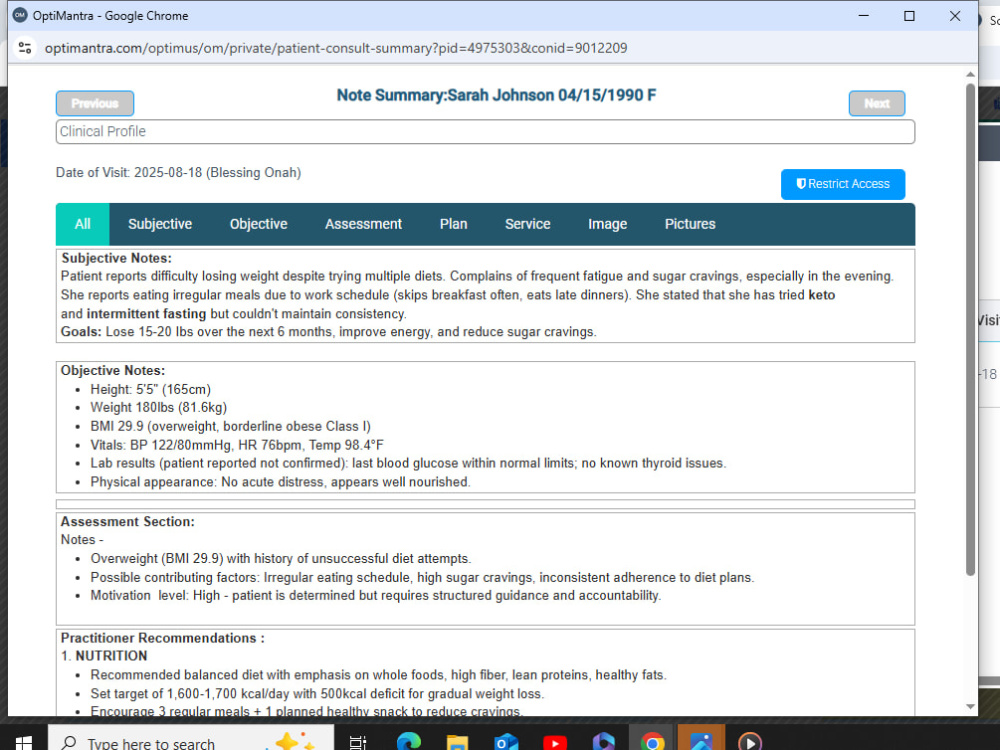Click the Previous note button
This screenshot has height=750, width=1000.
[94, 103]
